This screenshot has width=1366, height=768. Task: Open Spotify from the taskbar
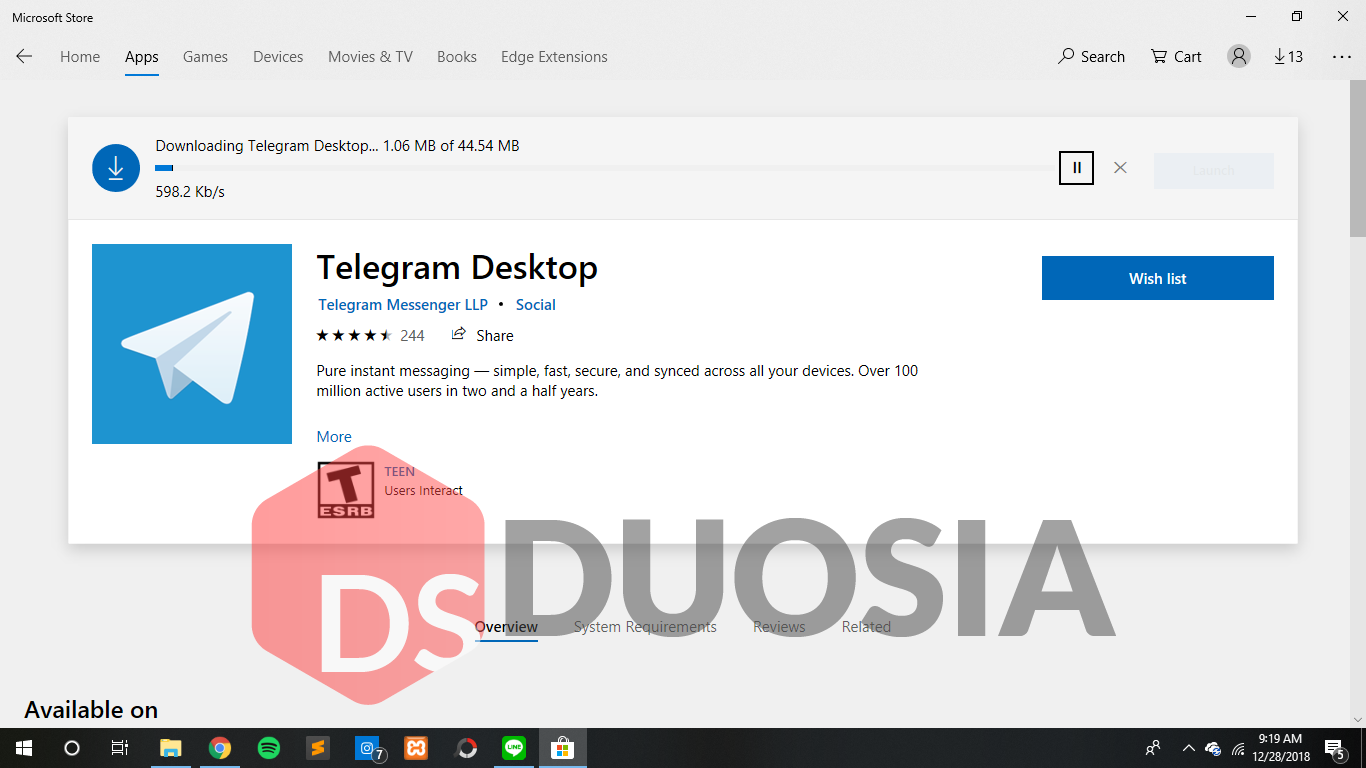[269, 748]
